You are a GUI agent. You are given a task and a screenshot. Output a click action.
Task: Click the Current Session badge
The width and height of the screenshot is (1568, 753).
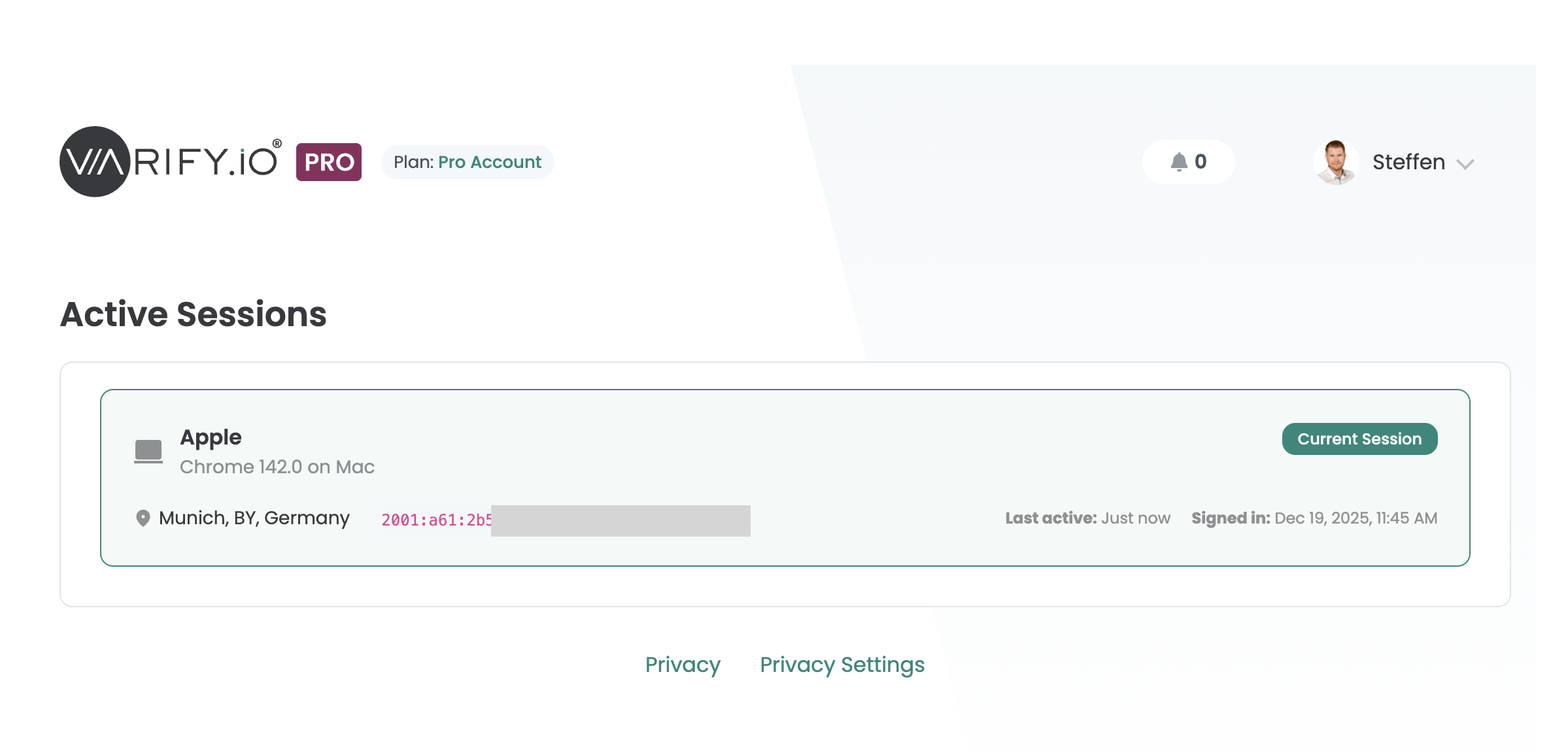[x=1359, y=439]
